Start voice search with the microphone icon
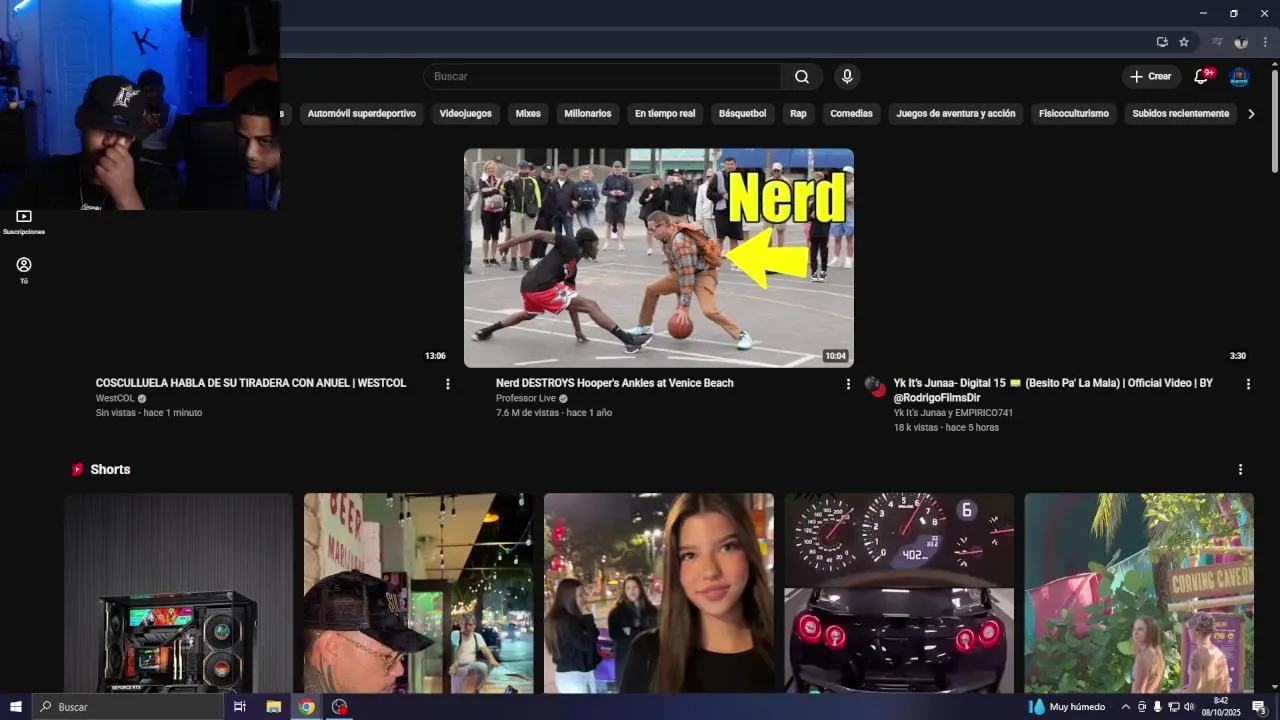The width and height of the screenshot is (1280, 720). point(847,77)
